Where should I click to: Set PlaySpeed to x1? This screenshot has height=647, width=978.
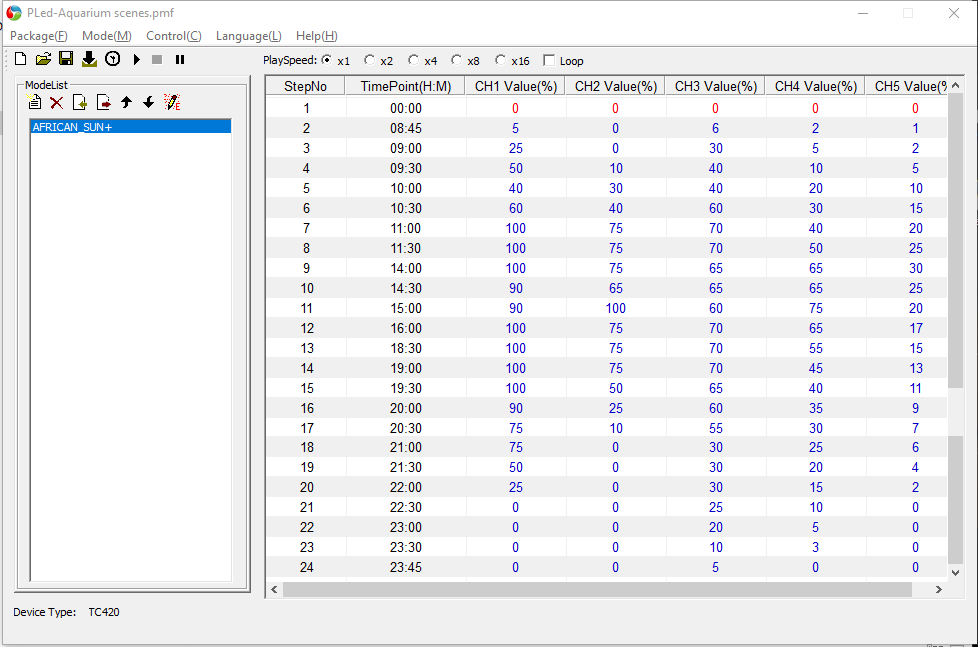327,60
